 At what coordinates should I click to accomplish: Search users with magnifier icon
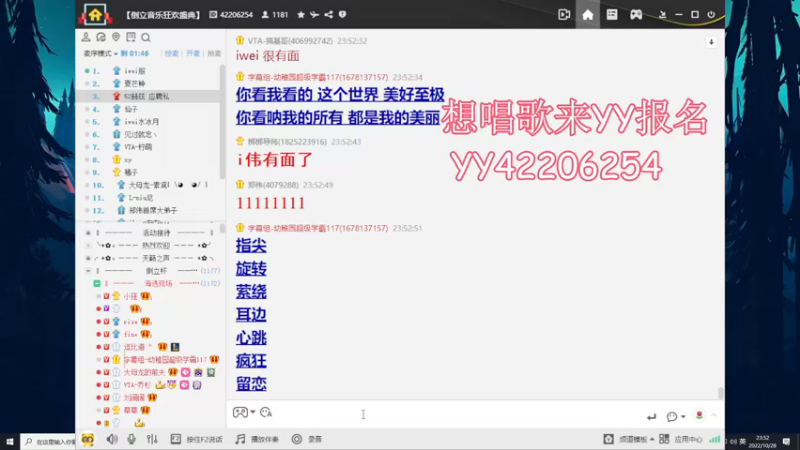[x=146, y=37]
